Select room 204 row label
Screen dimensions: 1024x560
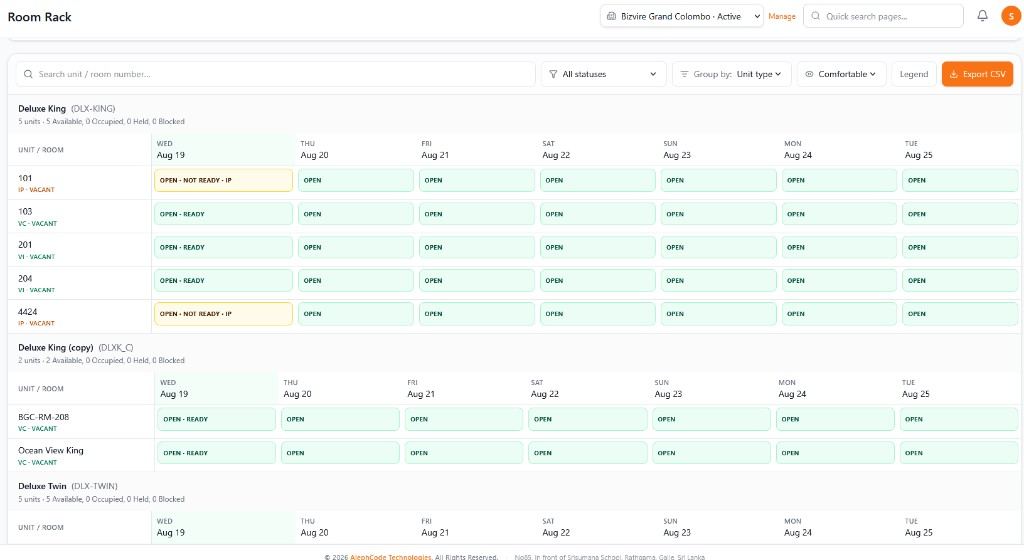[x=25, y=278]
